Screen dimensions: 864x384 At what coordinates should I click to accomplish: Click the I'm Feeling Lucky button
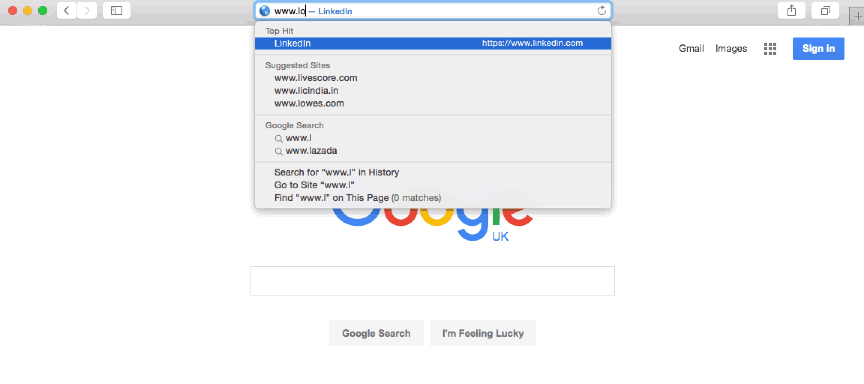(483, 333)
